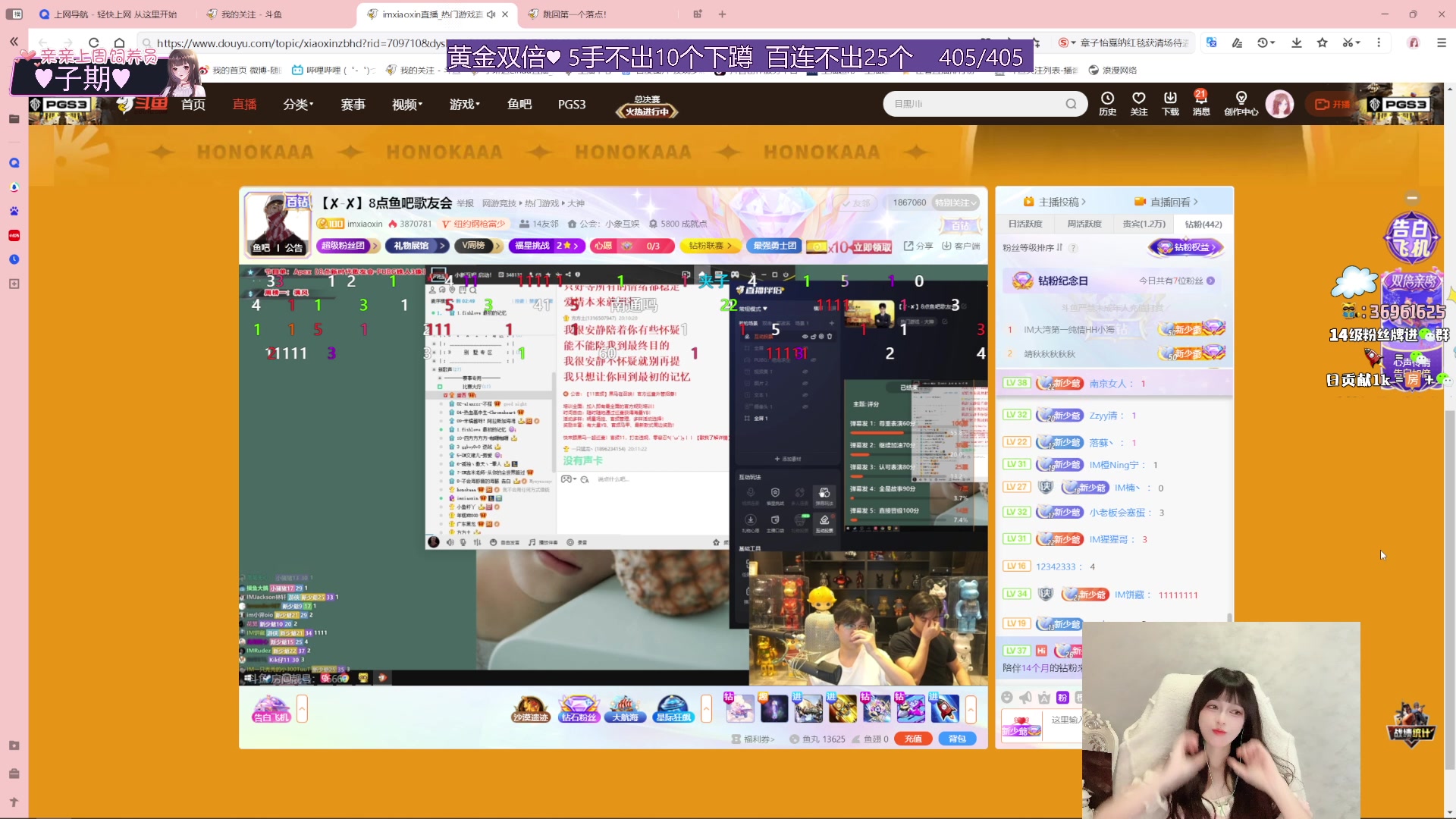Open V周榜 badge
1456x819 pixels.
[478, 246]
